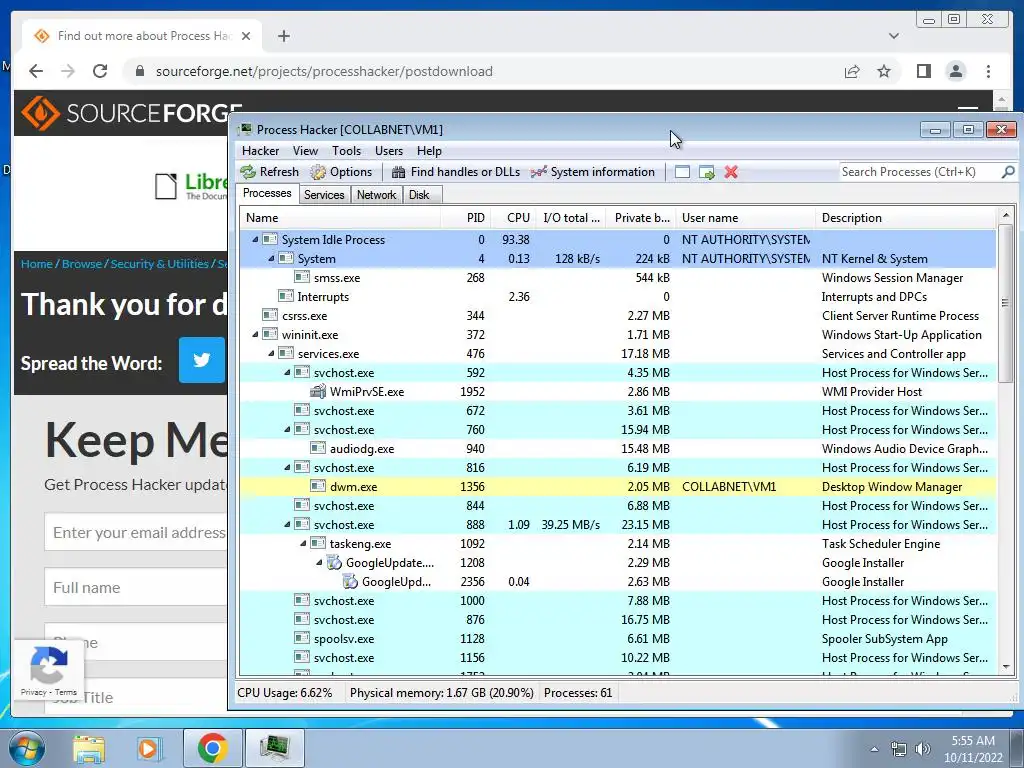Click the Browse breadcrumb link
Image resolution: width=1024 pixels, height=768 pixels.
point(82,264)
